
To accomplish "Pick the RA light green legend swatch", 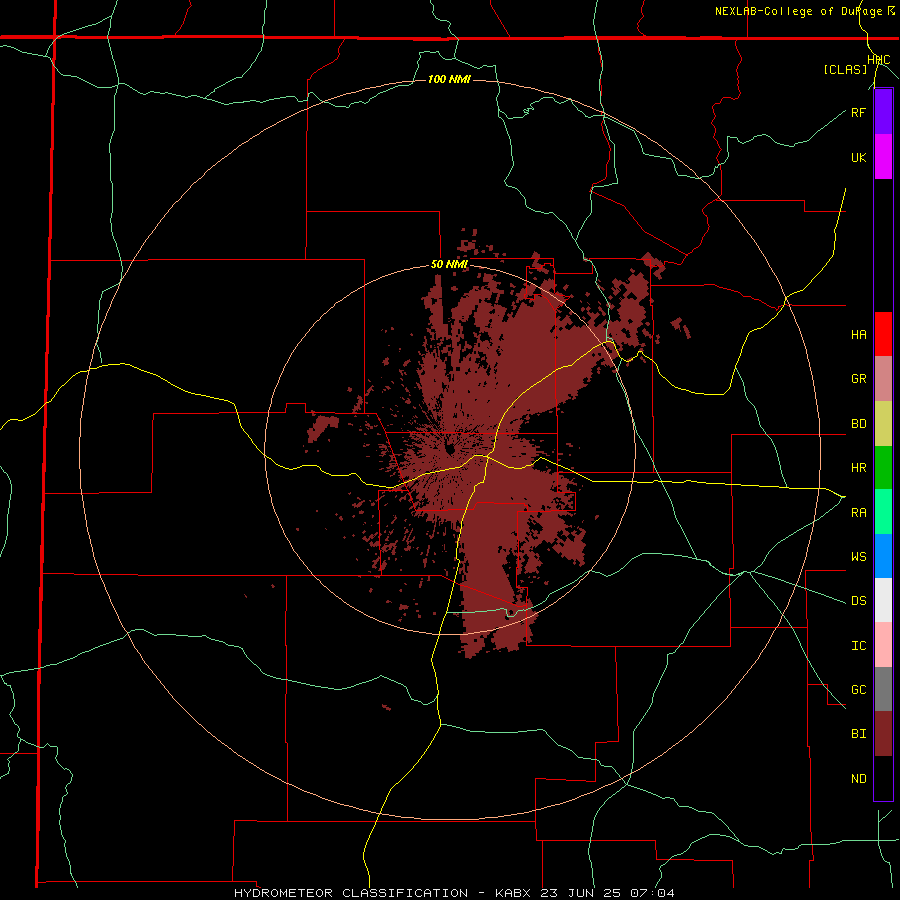I will 883,512.
